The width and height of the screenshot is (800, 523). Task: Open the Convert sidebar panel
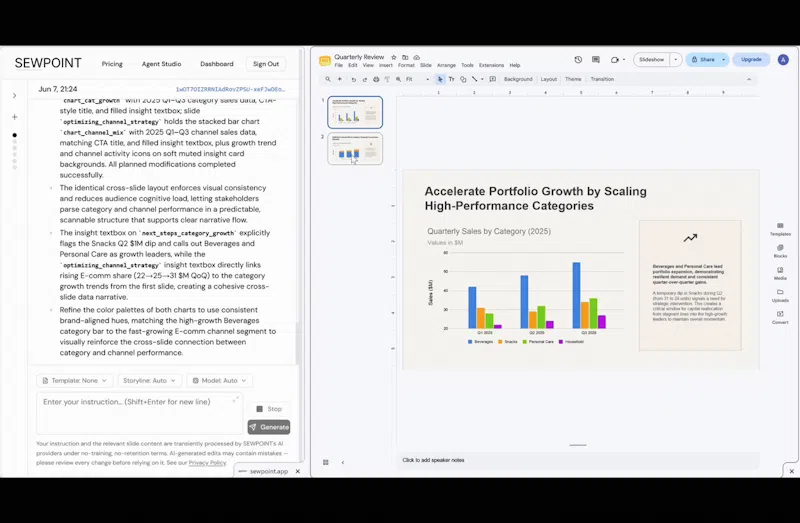coord(780,317)
